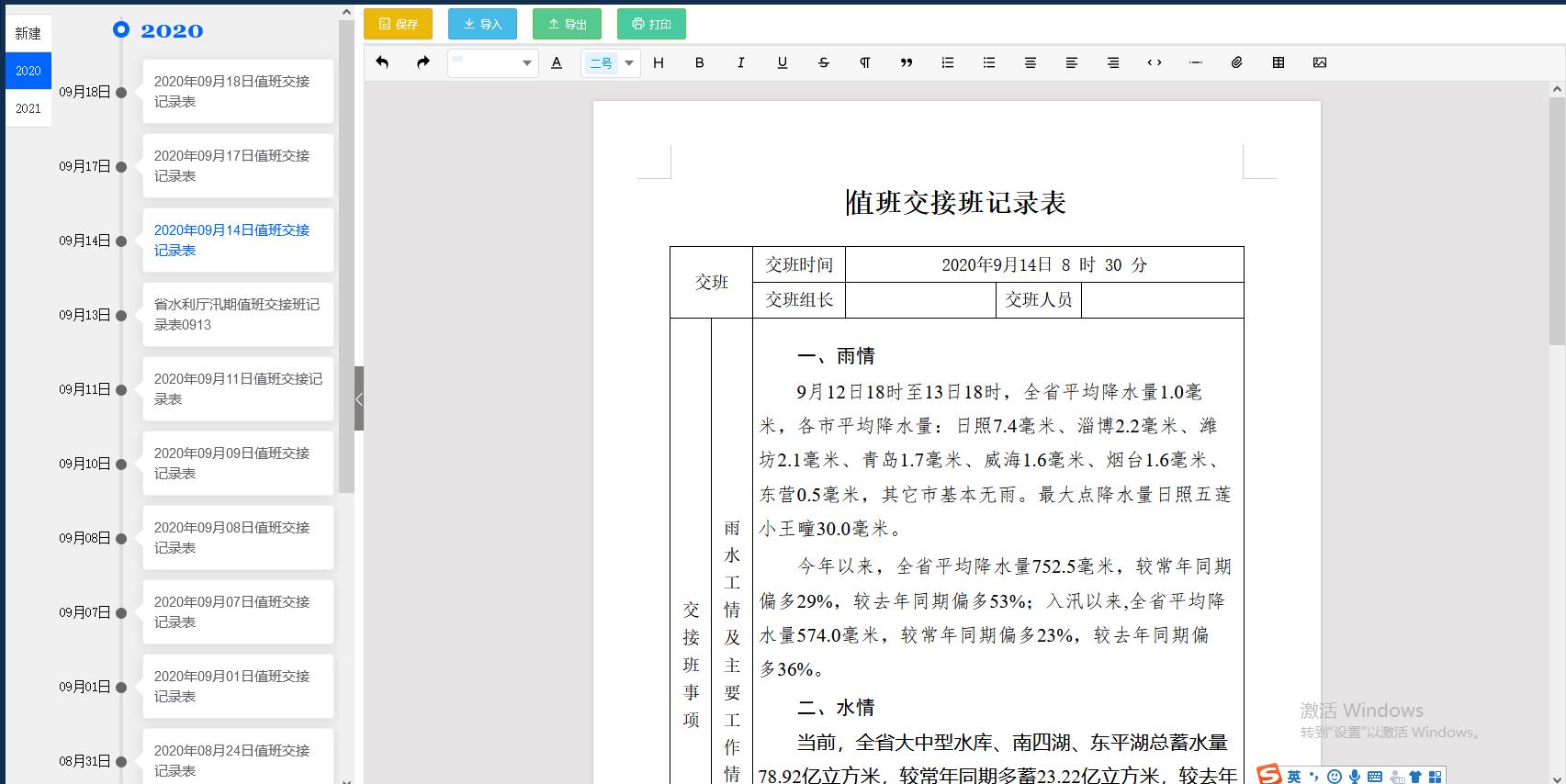Click the 导出 export button

pyautogui.click(x=567, y=24)
